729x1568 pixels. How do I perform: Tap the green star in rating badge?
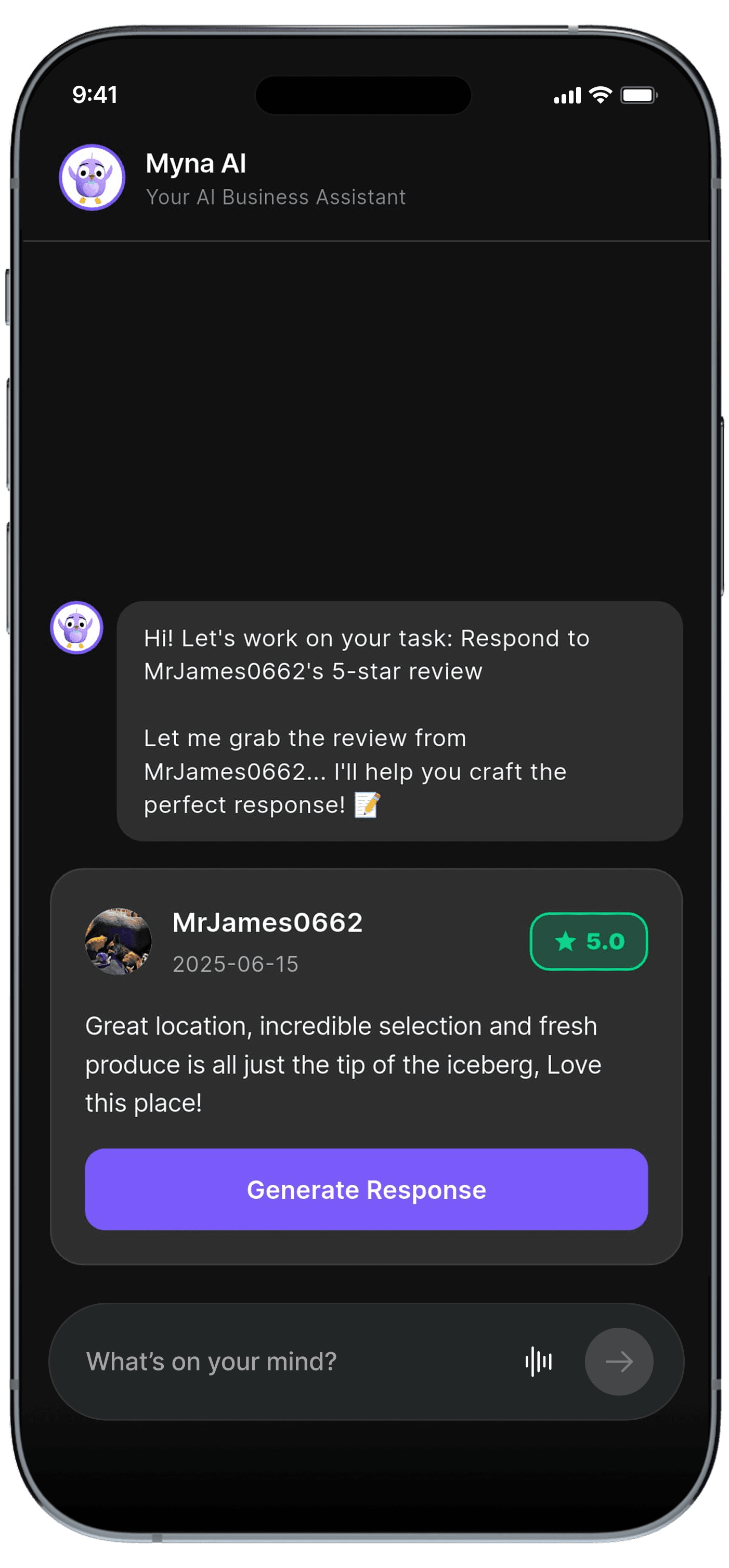[x=565, y=941]
